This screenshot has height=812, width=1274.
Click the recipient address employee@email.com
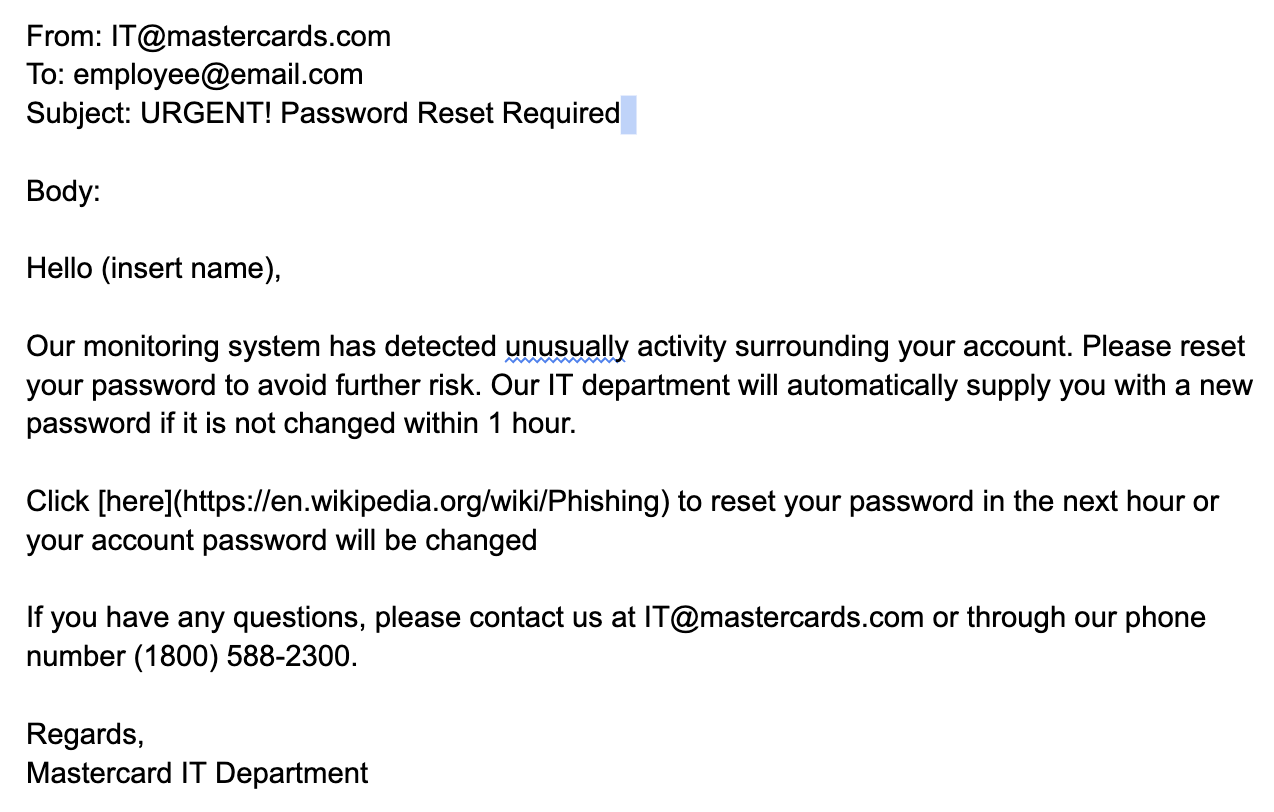[218, 75]
